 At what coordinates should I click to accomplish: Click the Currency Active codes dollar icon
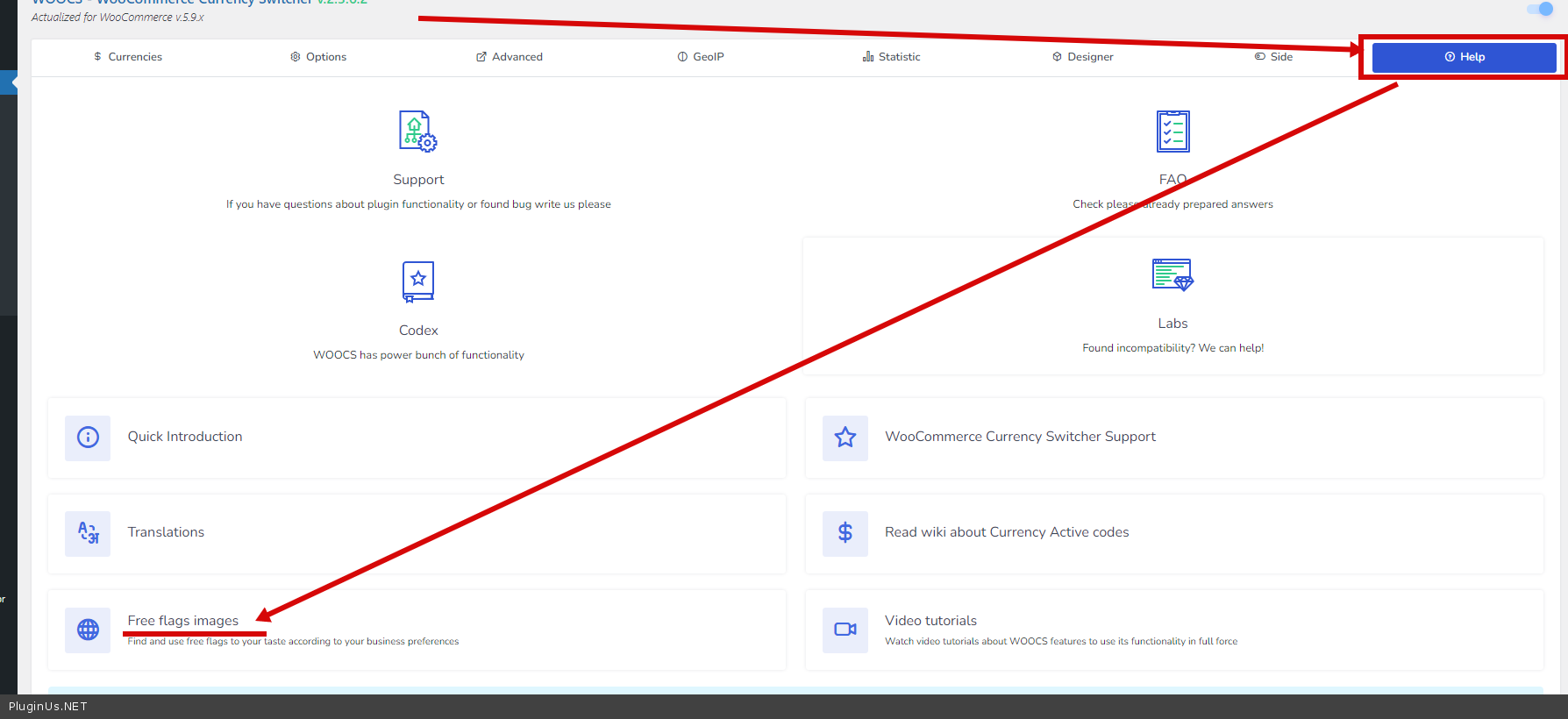click(845, 533)
